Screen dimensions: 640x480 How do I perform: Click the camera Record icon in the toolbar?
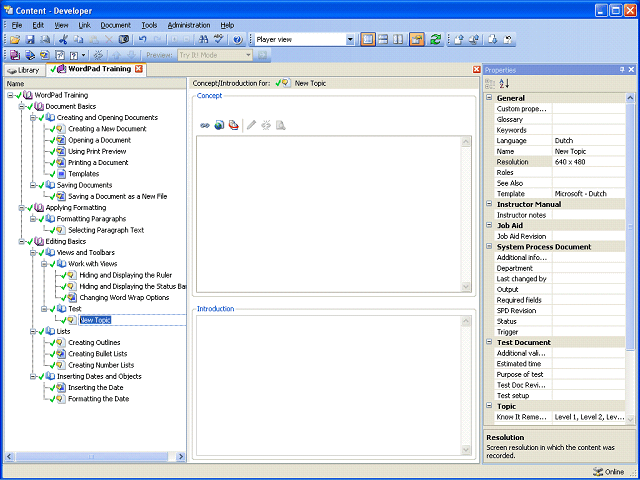124,40
